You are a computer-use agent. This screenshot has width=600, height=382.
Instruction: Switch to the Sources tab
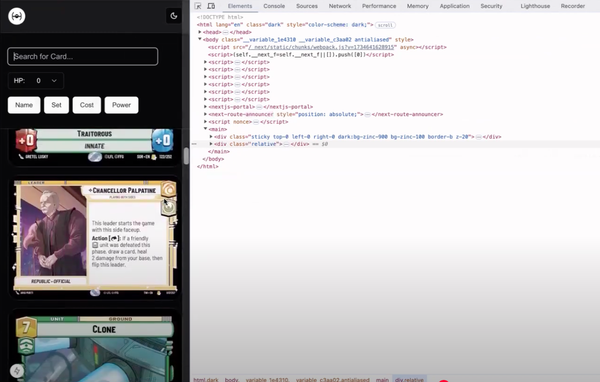click(307, 6)
